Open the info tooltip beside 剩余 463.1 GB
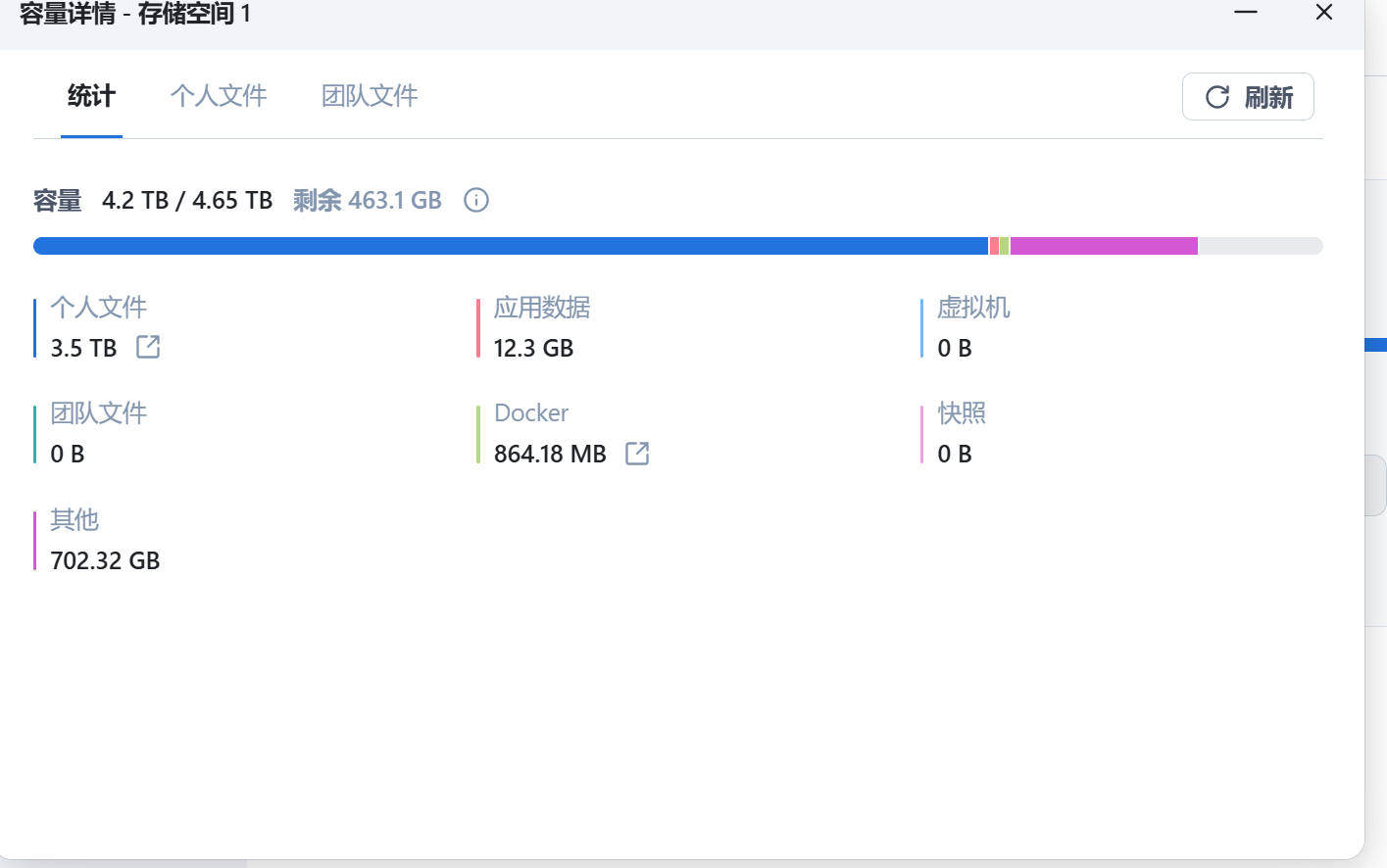The width and height of the screenshot is (1387, 868). click(x=475, y=200)
